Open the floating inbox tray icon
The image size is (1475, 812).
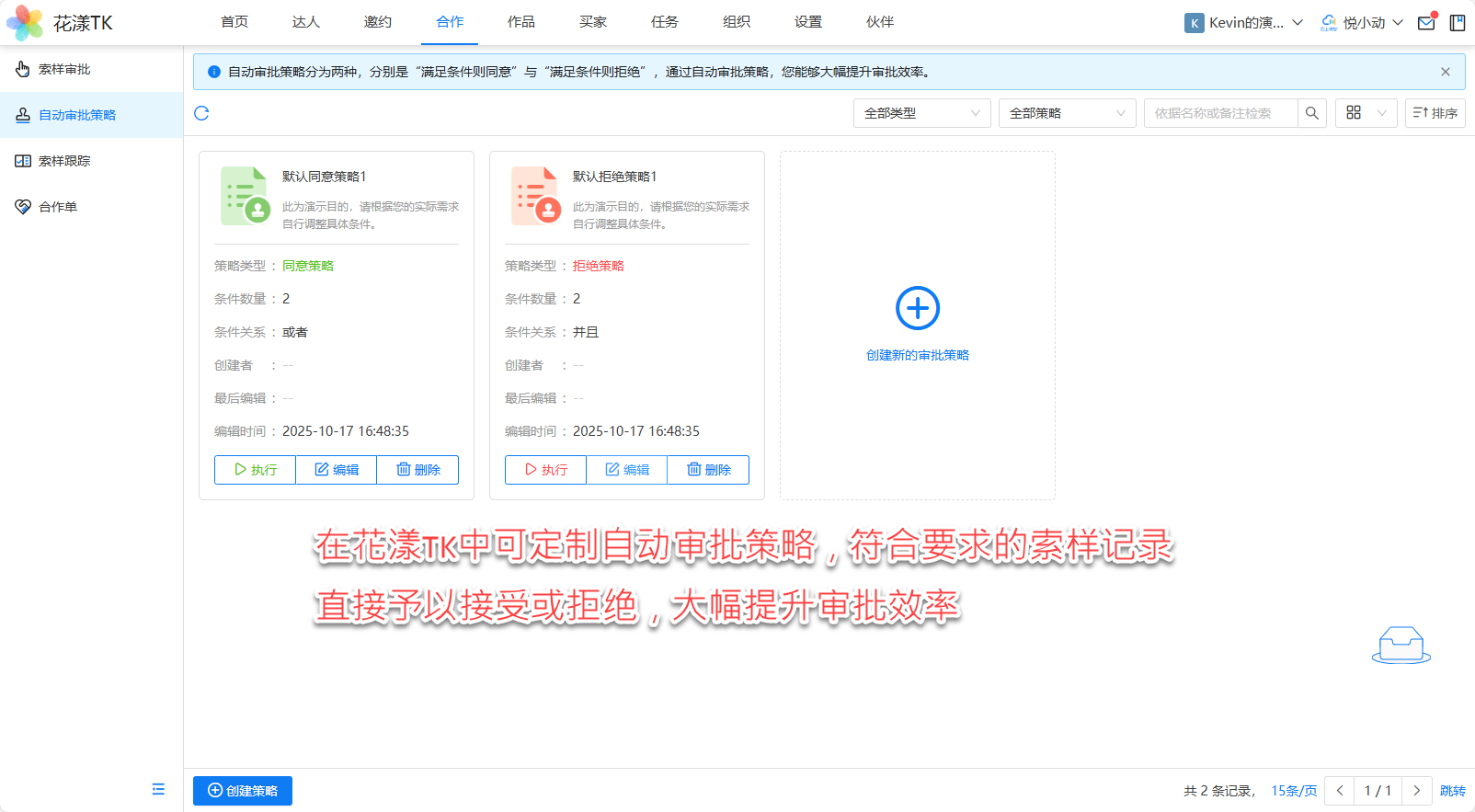coord(1401,645)
